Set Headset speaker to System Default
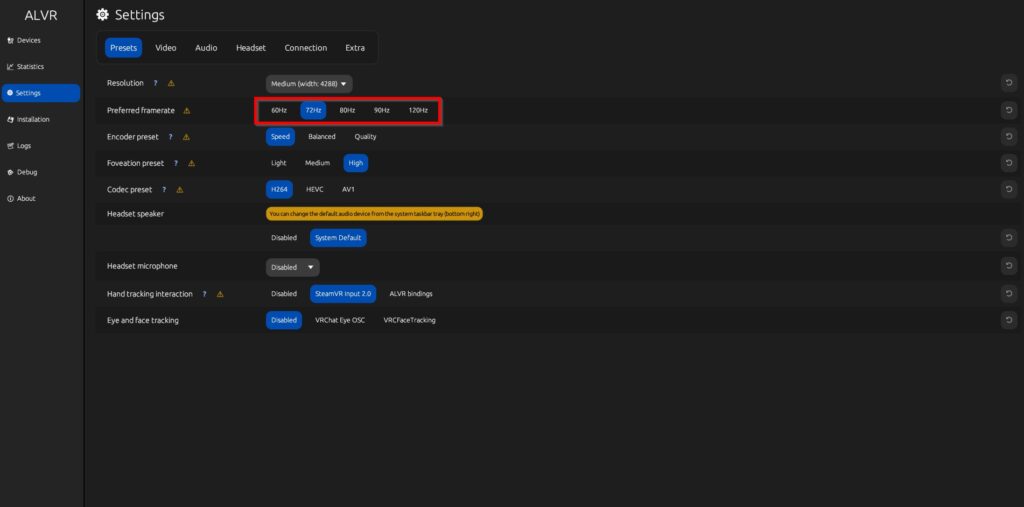The height and width of the screenshot is (507, 1024). pos(338,238)
